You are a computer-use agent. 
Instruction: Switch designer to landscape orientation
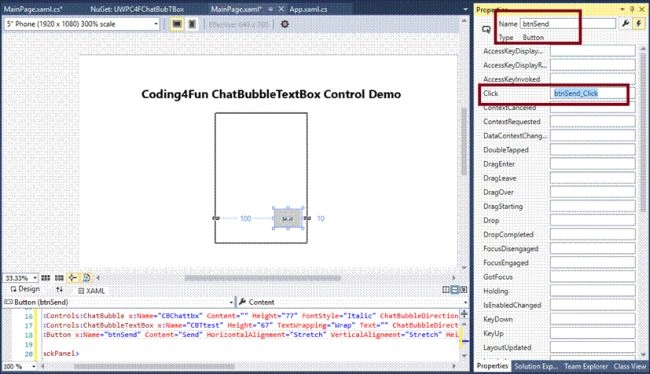[177, 24]
